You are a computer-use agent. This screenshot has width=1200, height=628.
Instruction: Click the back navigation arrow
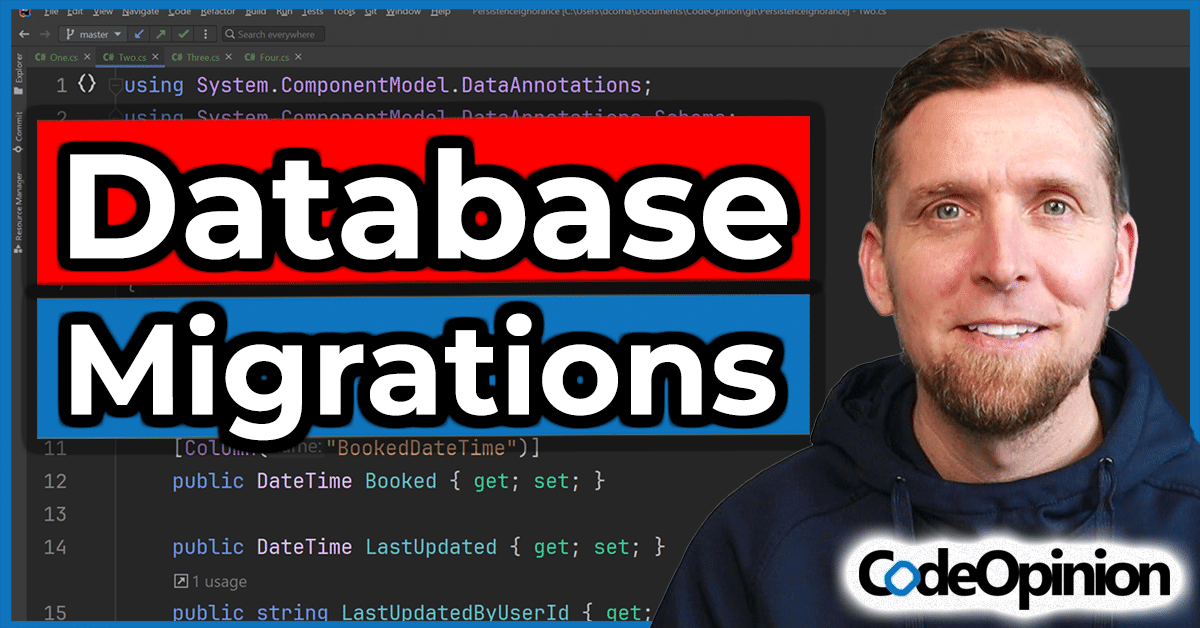pyautogui.click(x=23, y=34)
